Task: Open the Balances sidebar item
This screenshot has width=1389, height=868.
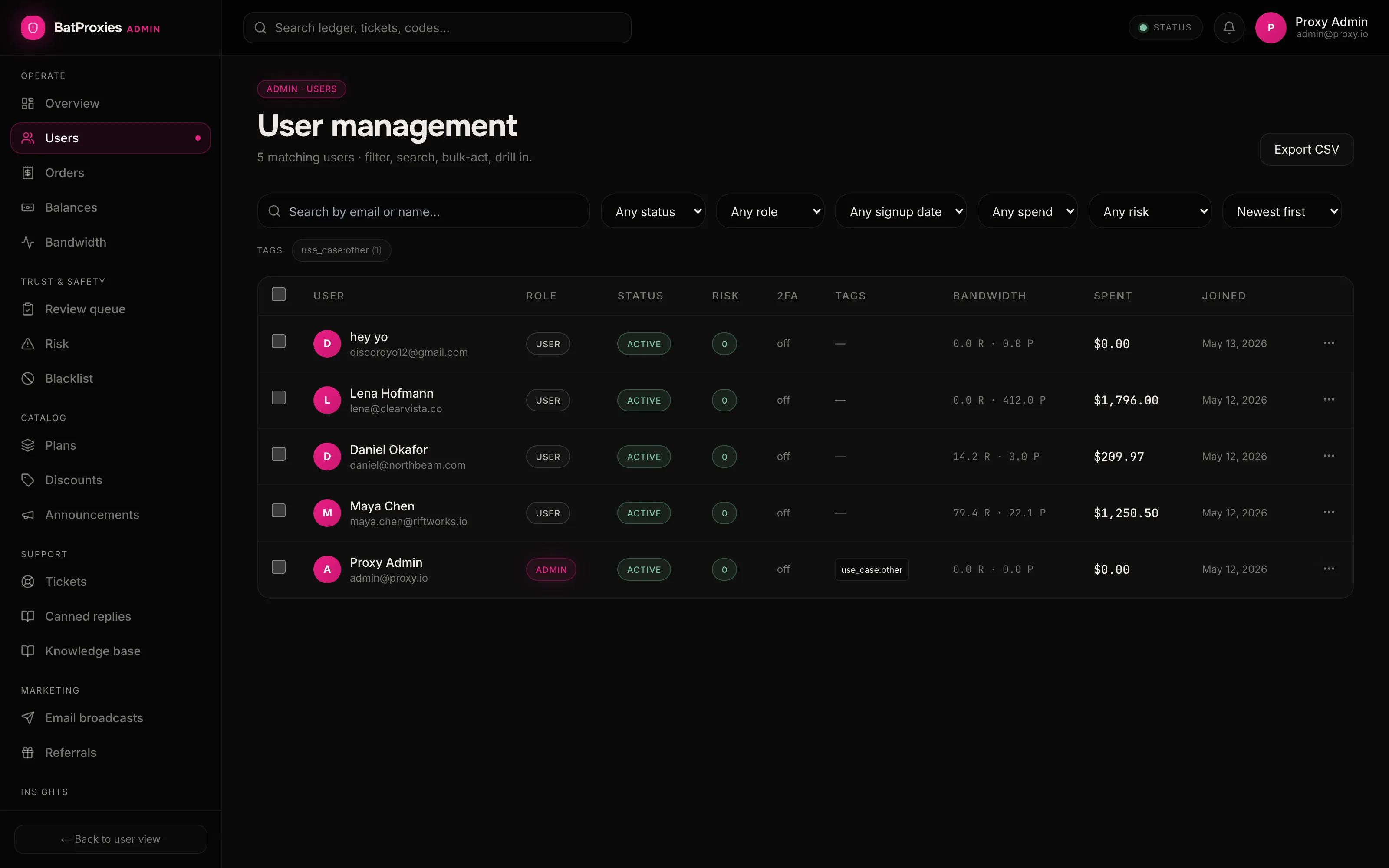Action: 110,207
